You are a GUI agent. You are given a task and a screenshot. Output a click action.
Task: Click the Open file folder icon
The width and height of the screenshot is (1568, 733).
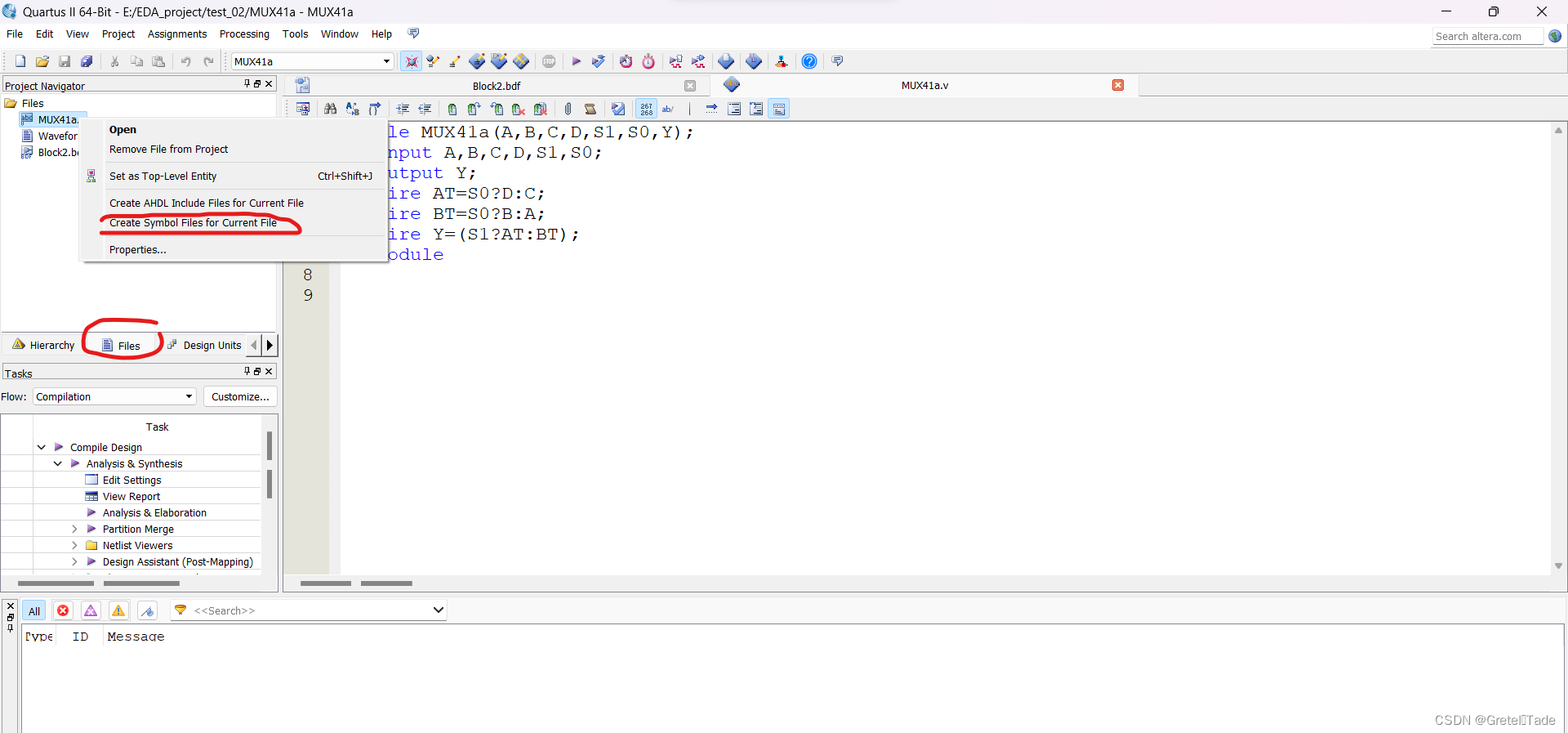[42, 61]
